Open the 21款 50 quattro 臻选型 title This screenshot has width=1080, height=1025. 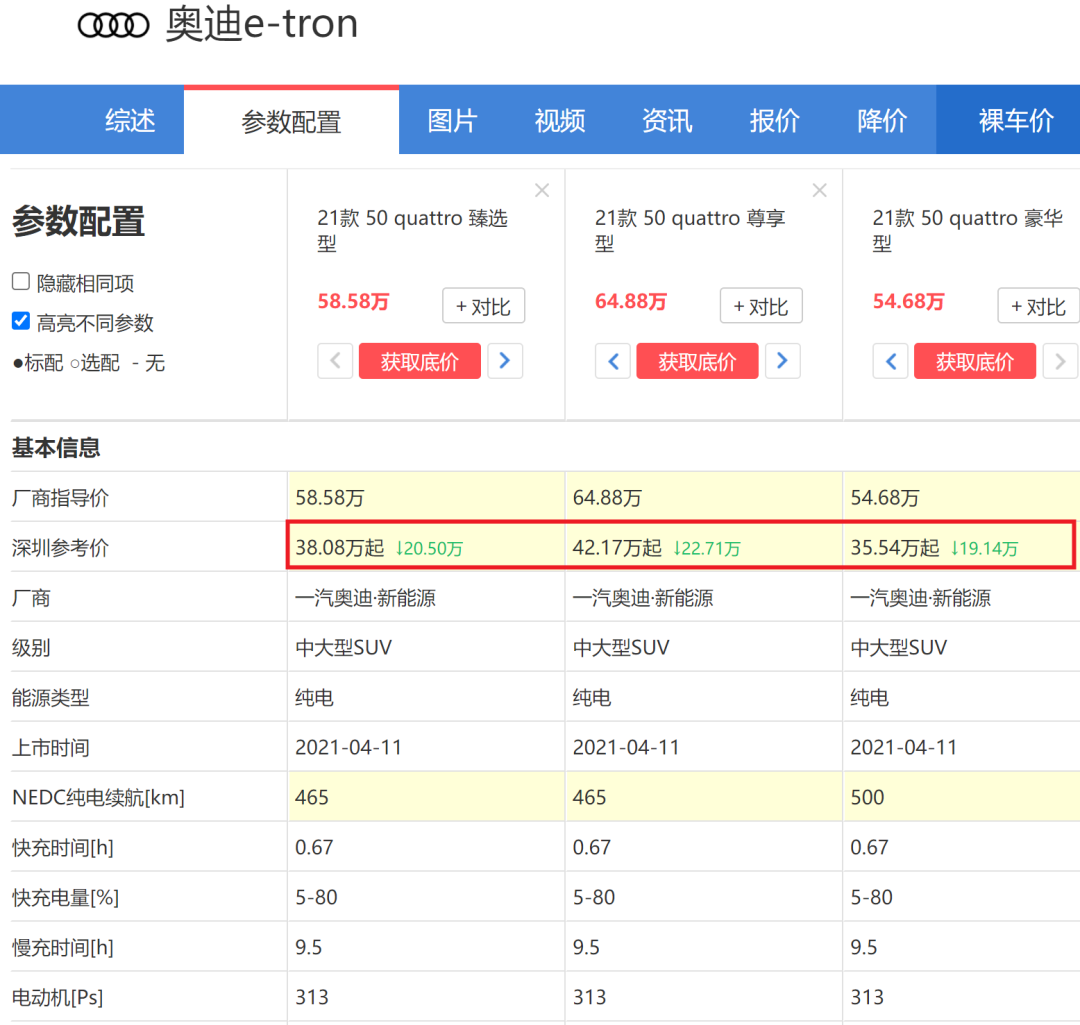point(413,230)
